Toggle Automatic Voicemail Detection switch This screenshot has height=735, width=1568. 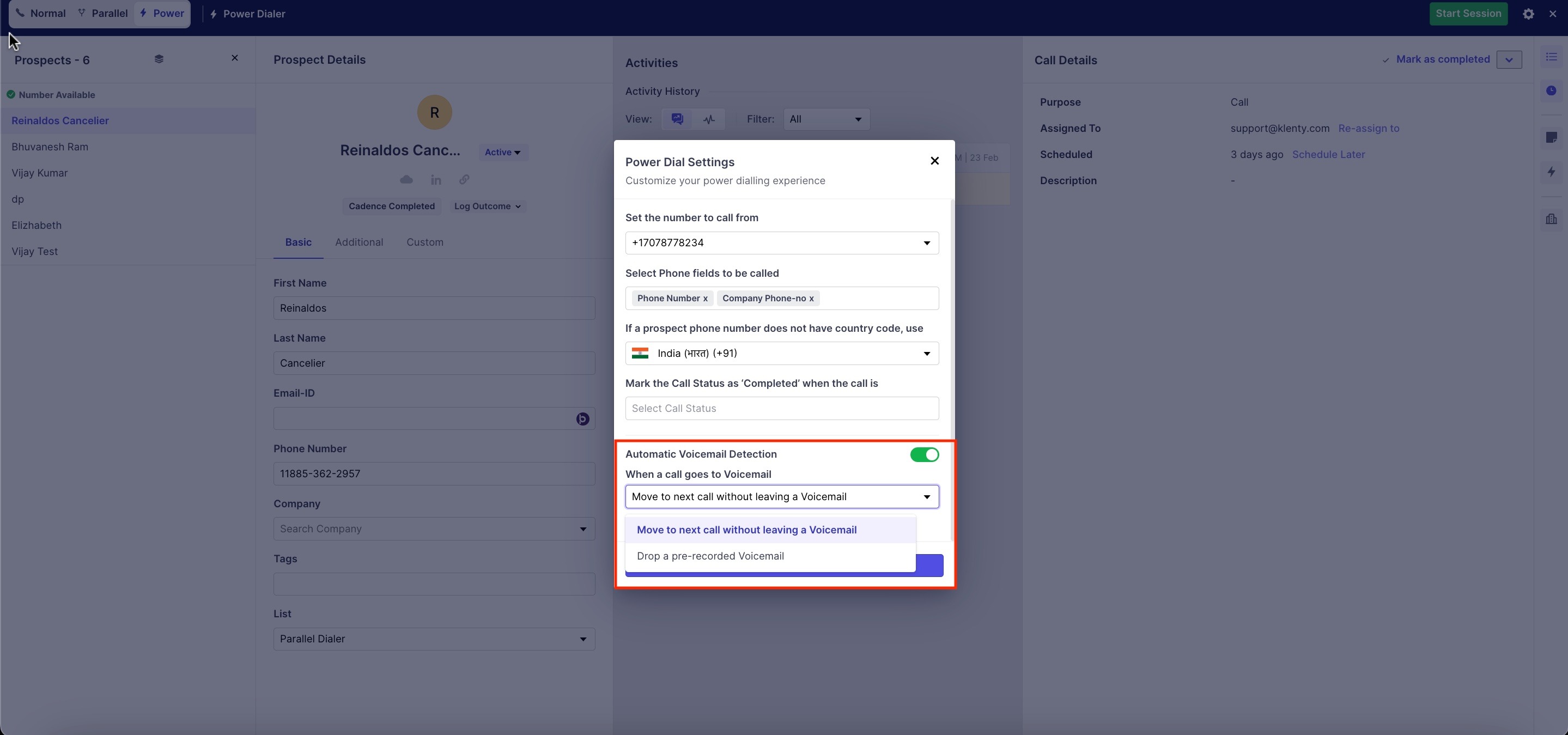tap(924, 455)
